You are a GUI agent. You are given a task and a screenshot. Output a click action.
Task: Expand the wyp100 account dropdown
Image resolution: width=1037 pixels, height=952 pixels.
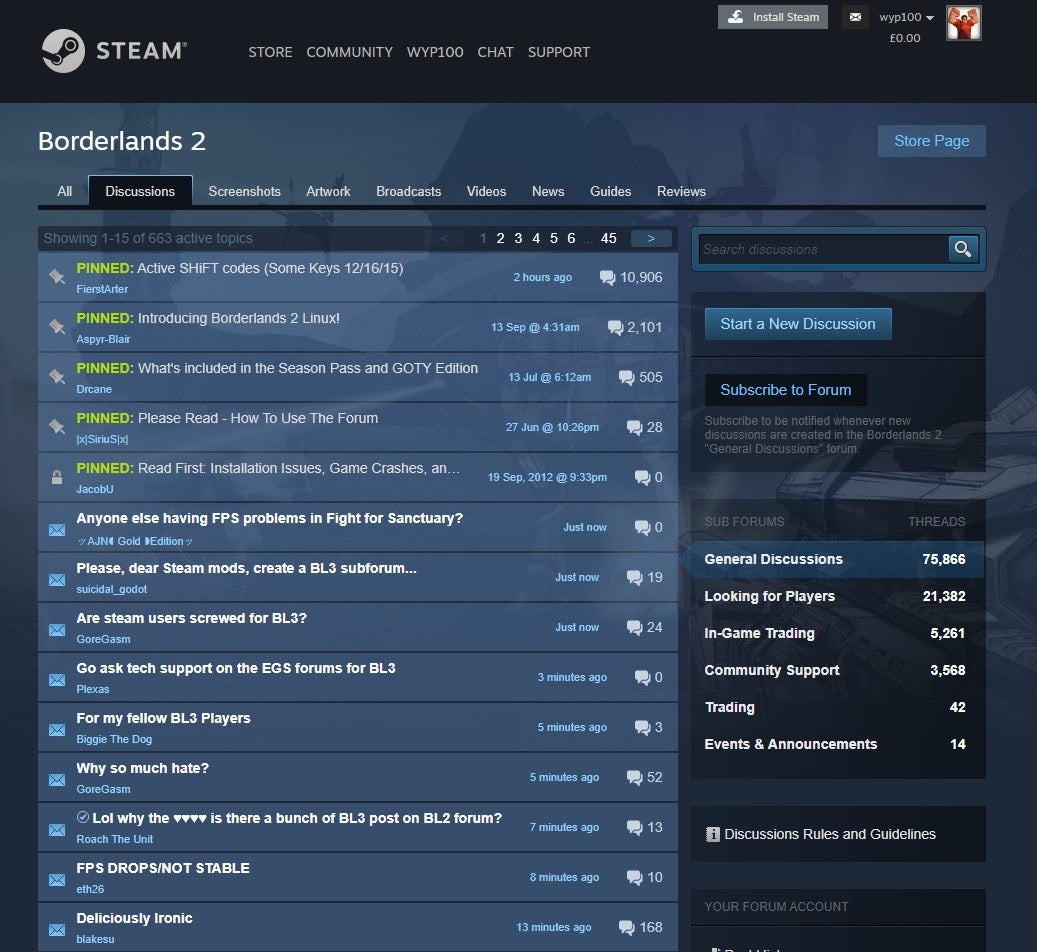pyautogui.click(x=906, y=17)
